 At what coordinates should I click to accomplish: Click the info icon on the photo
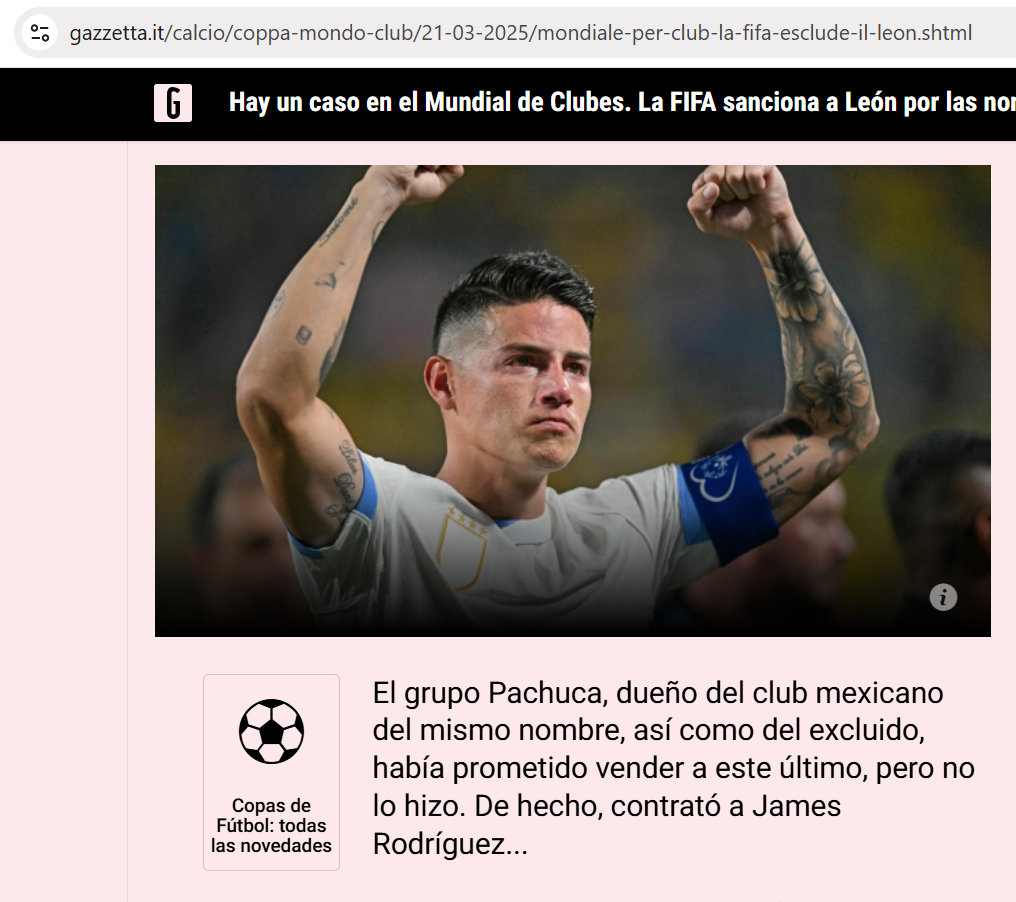click(x=943, y=597)
